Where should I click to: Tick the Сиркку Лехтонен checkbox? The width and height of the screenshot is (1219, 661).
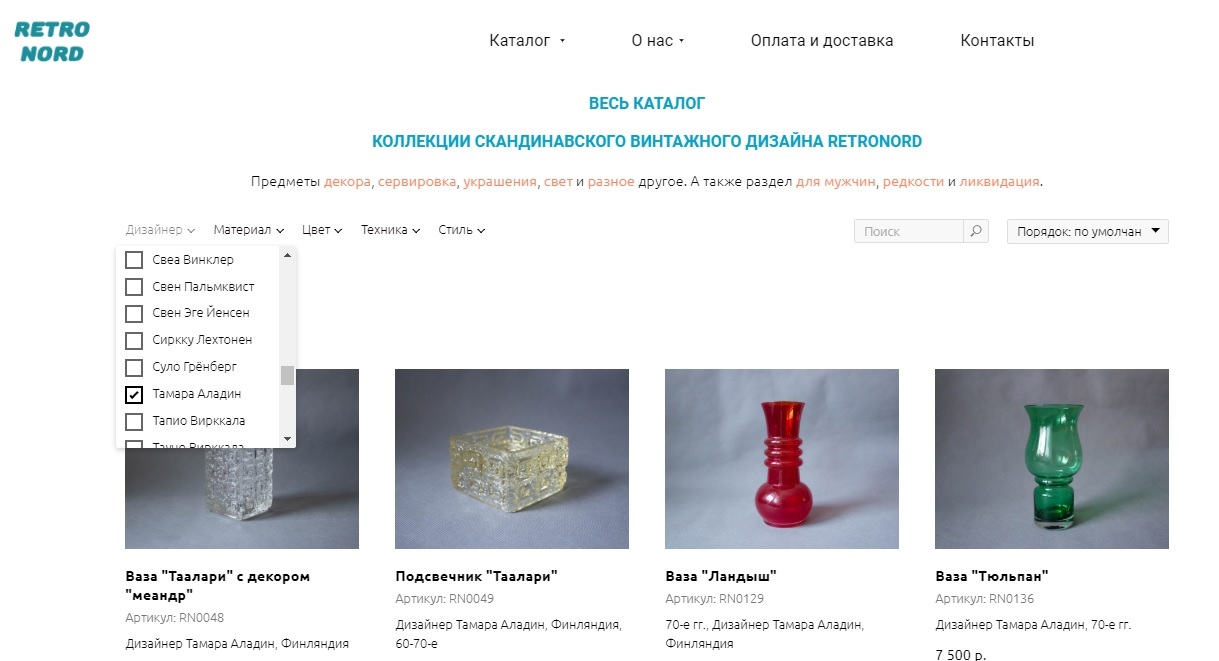click(x=134, y=340)
